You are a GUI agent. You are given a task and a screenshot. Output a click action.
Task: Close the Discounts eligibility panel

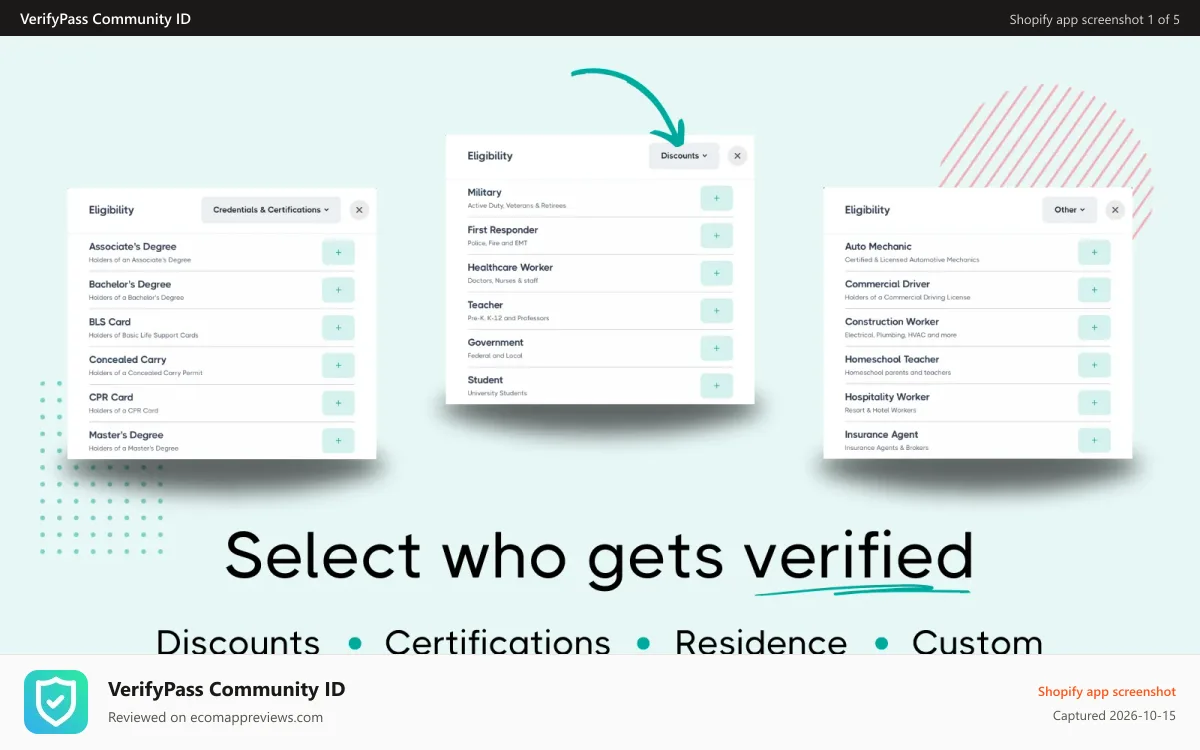click(737, 156)
